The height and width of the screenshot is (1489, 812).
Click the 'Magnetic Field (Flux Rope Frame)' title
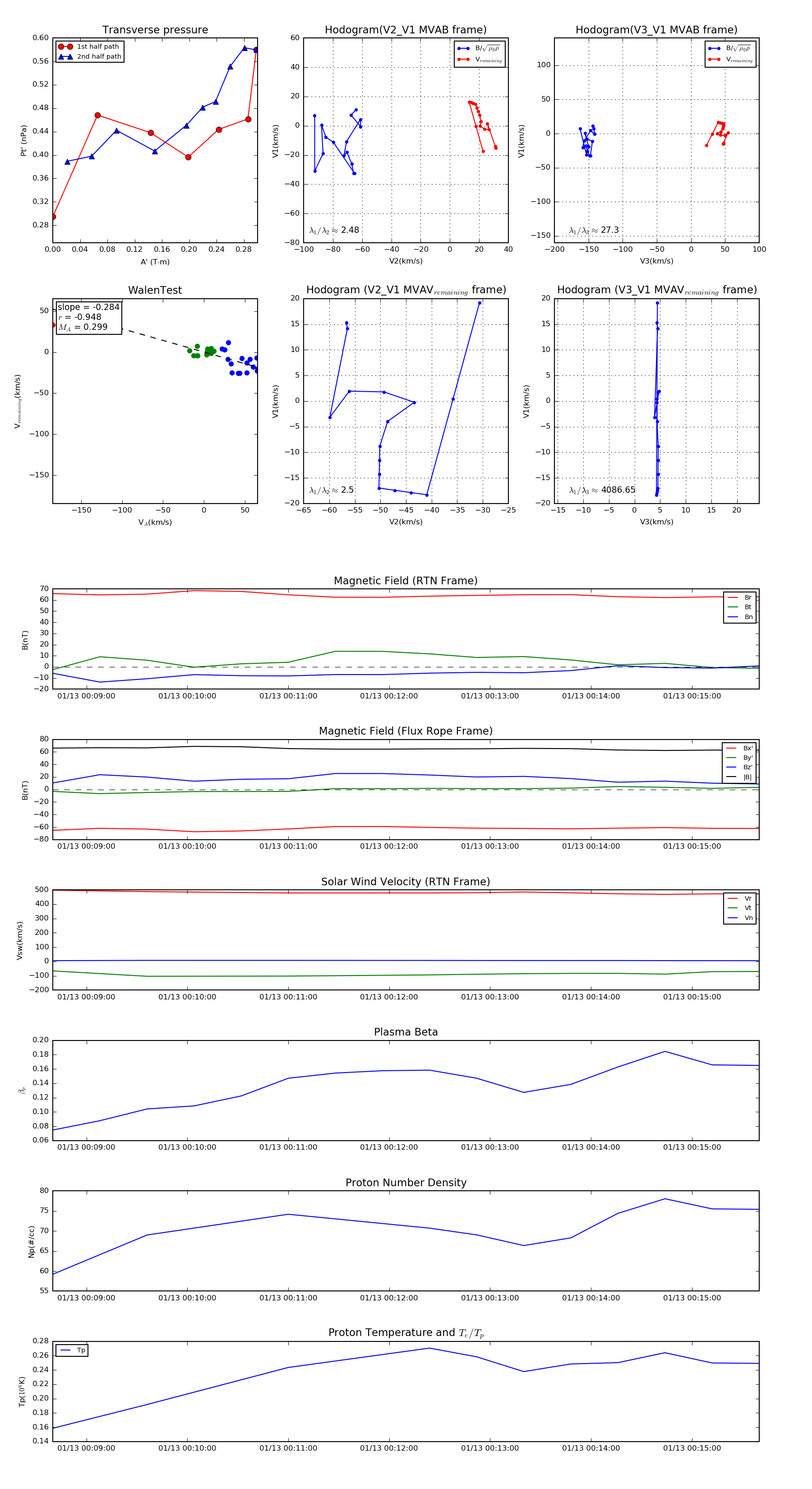pyautogui.click(x=406, y=731)
